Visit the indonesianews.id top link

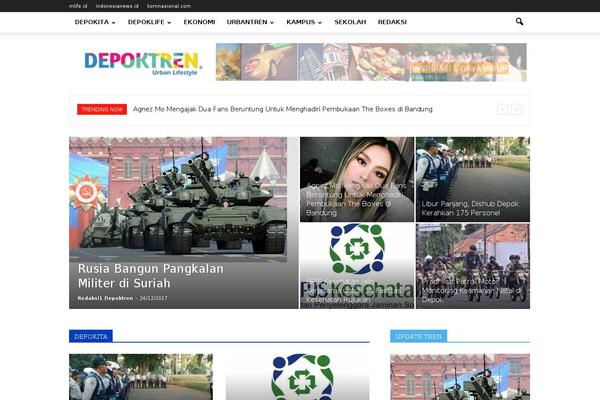[x=117, y=6]
